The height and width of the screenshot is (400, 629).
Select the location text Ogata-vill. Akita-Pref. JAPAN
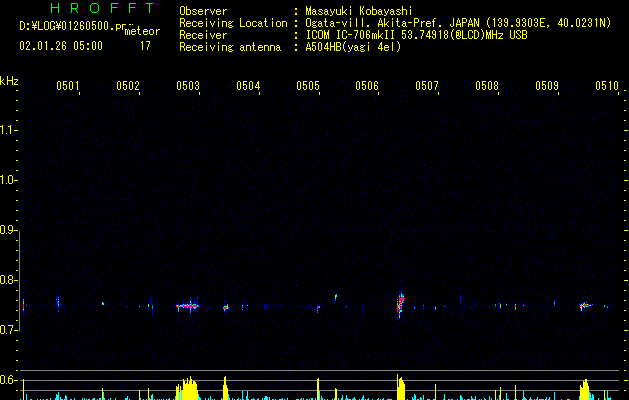coord(392,23)
